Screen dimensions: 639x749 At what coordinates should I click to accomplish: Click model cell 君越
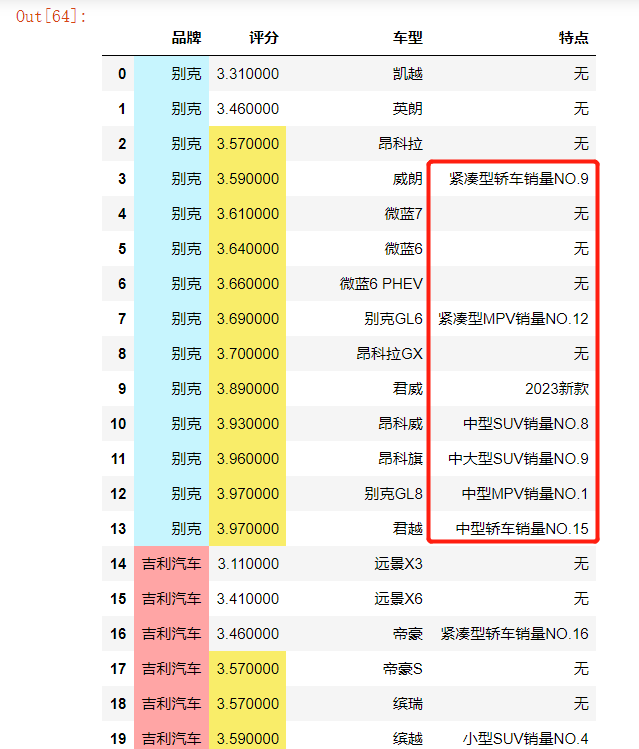pyautogui.click(x=408, y=529)
